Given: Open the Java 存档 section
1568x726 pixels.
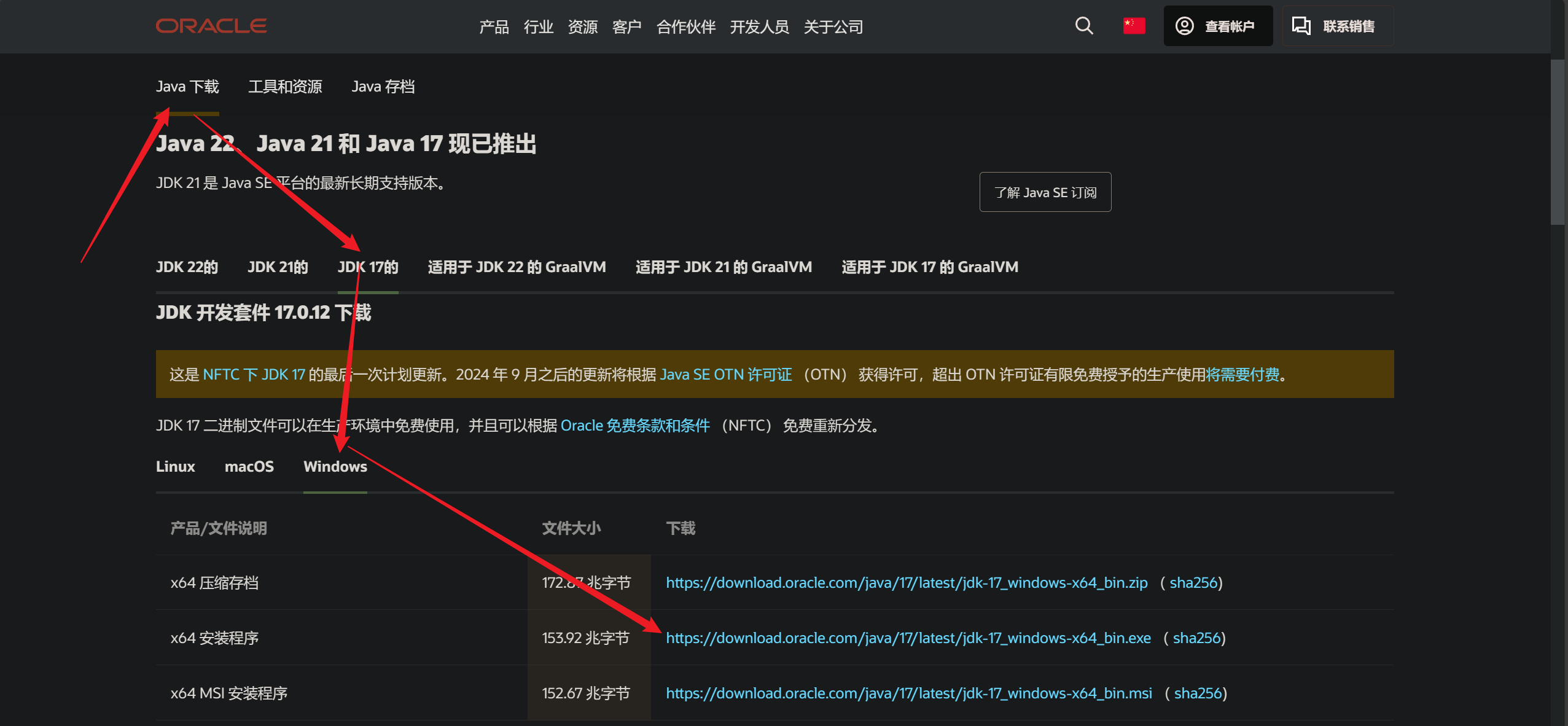Looking at the screenshot, I should (383, 86).
